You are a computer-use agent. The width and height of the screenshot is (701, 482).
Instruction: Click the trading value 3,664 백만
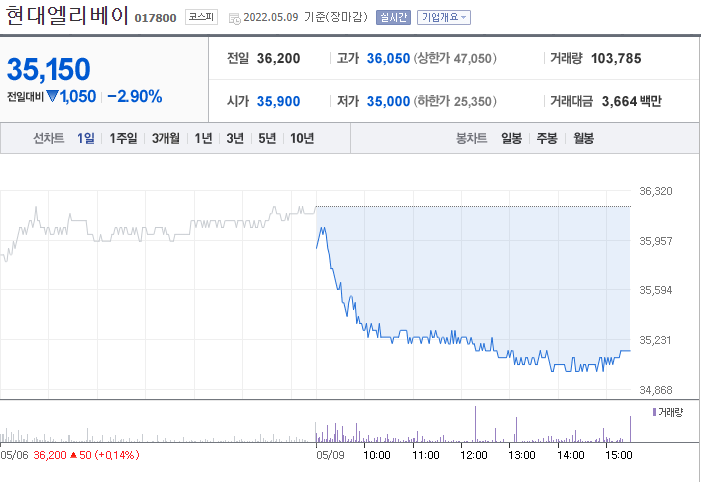click(x=631, y=101)
